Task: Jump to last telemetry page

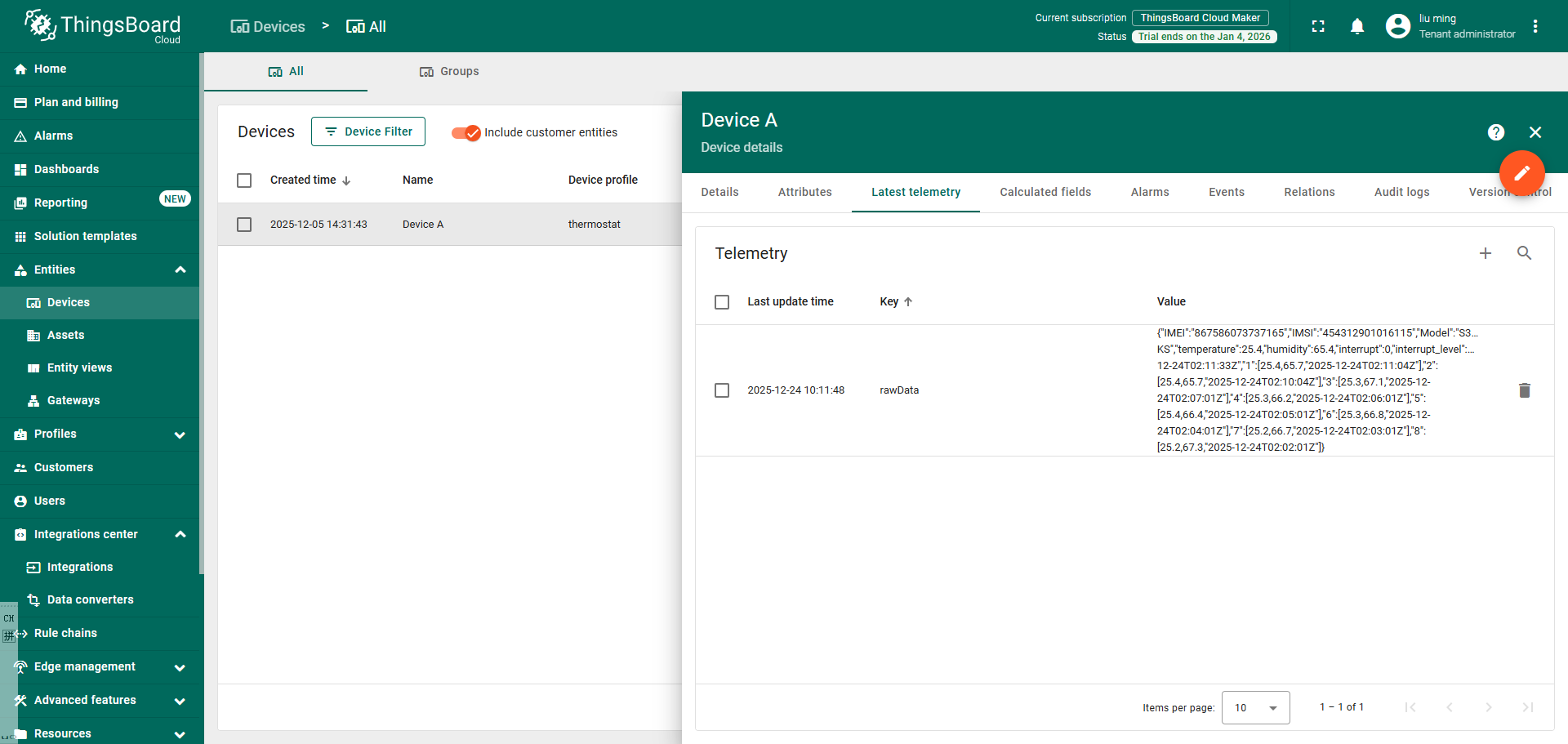Action: 1527,707
